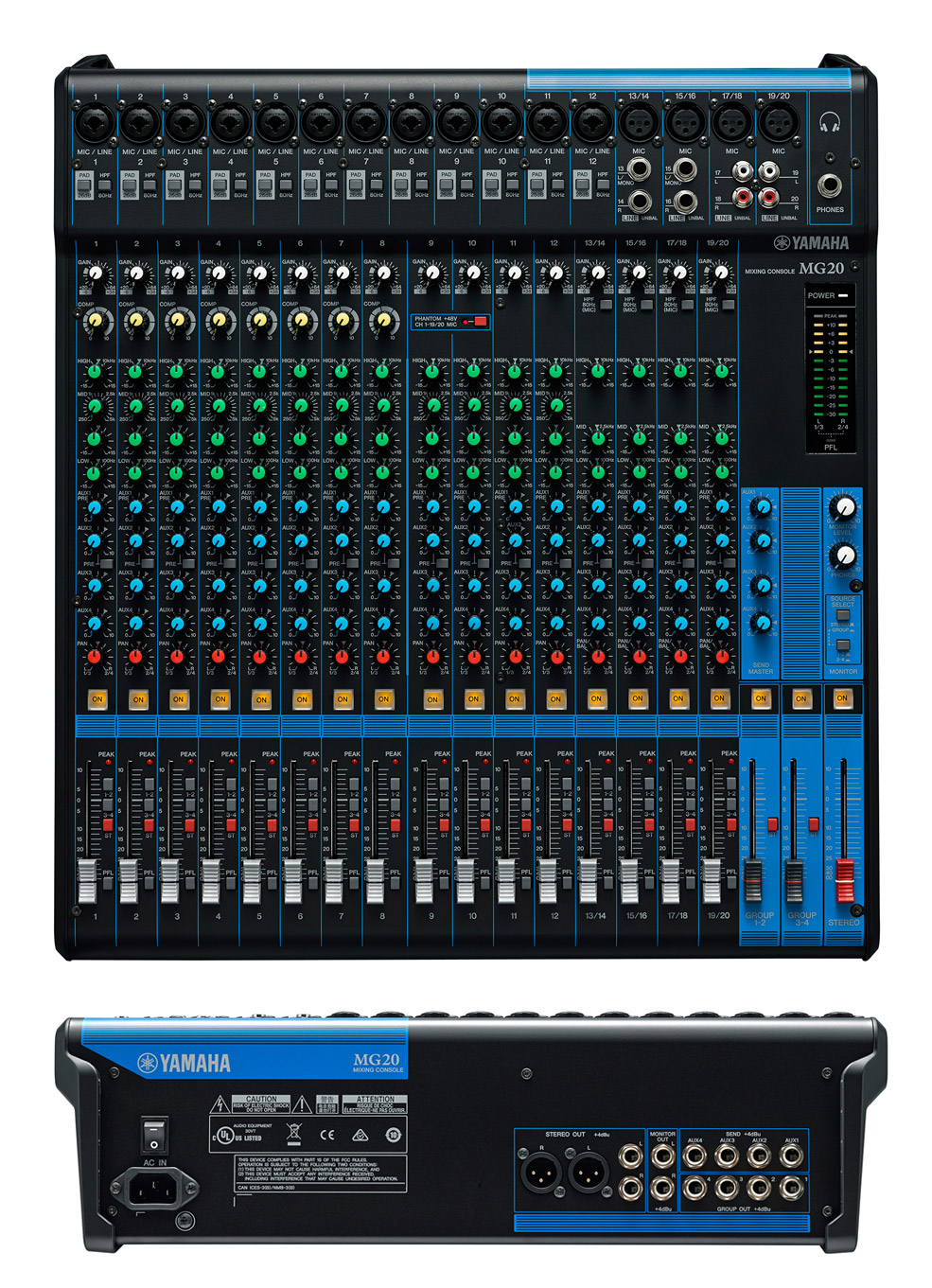
Task: Click the AC IN power socket
Action: (x=154, y=1186)
